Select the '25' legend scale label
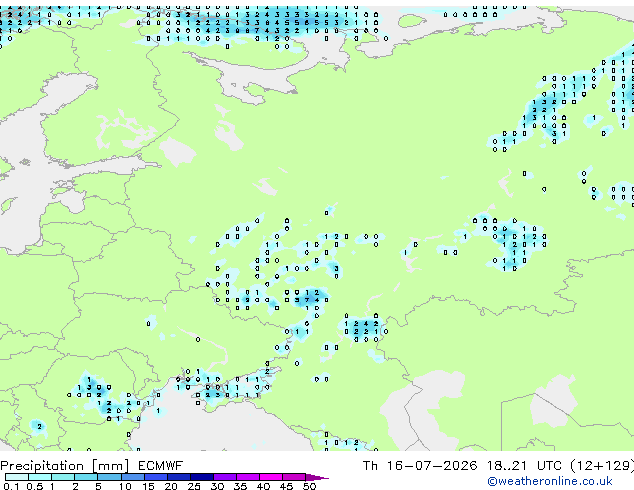This screenshot has width=634, height=490. point(194,486)
